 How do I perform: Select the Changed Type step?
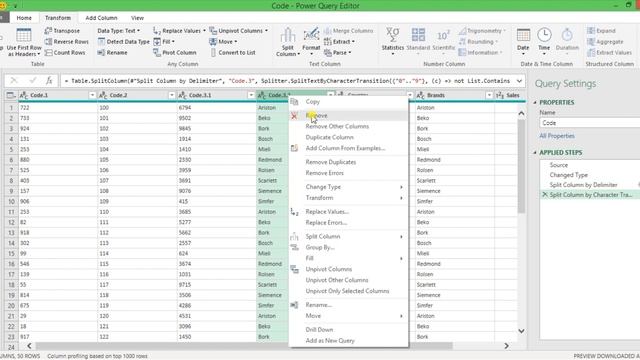(568, 175)
